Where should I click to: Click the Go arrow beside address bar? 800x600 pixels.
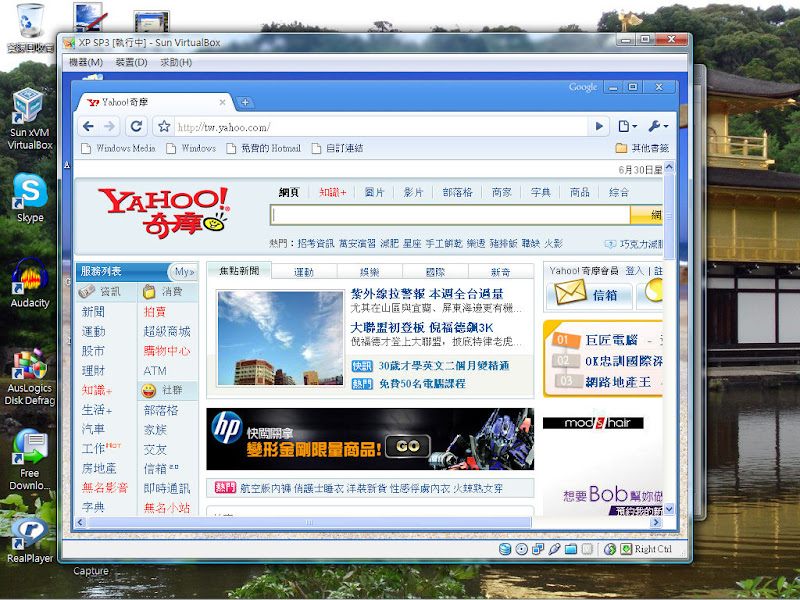599,126
